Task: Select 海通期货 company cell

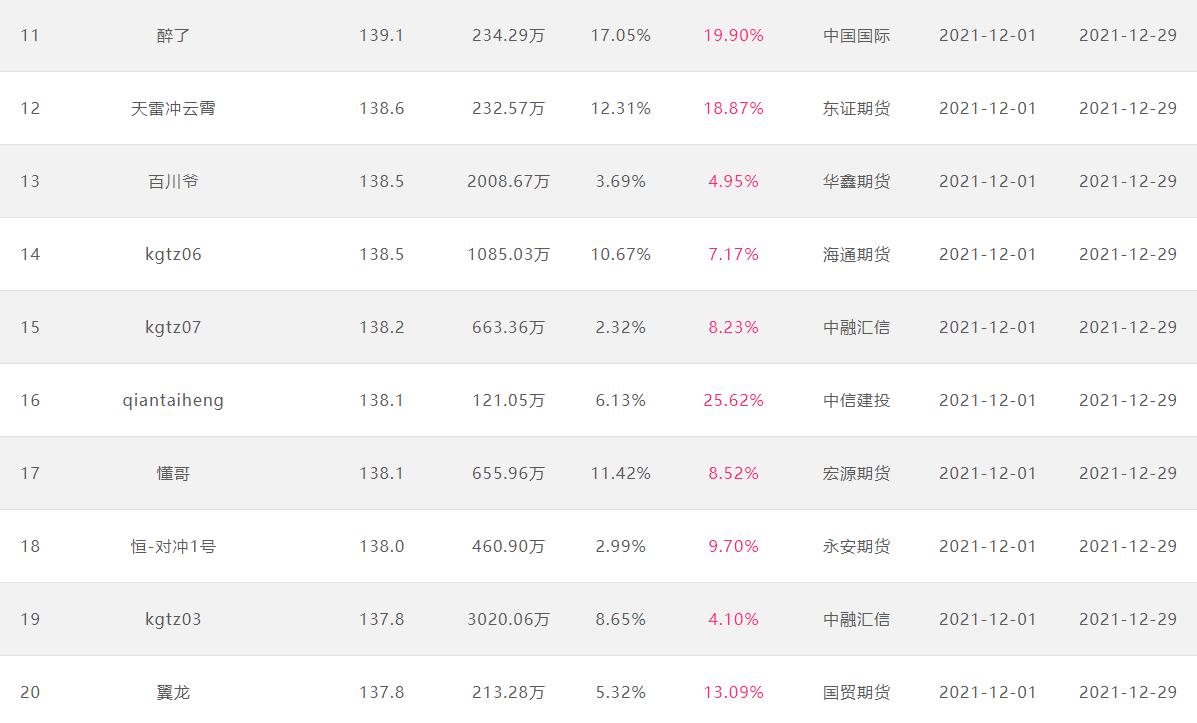Action: pos(857,254)
